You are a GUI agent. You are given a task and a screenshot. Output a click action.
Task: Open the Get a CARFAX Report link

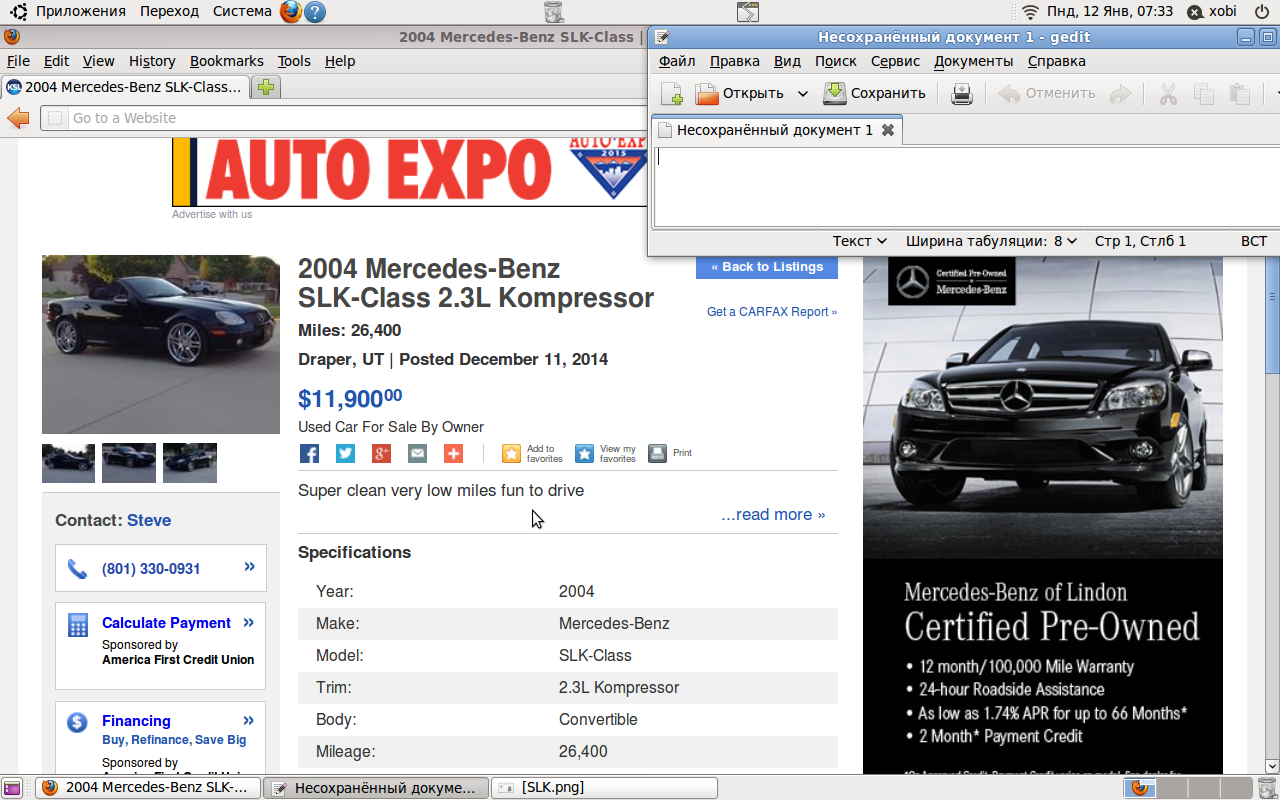(772, 312)
